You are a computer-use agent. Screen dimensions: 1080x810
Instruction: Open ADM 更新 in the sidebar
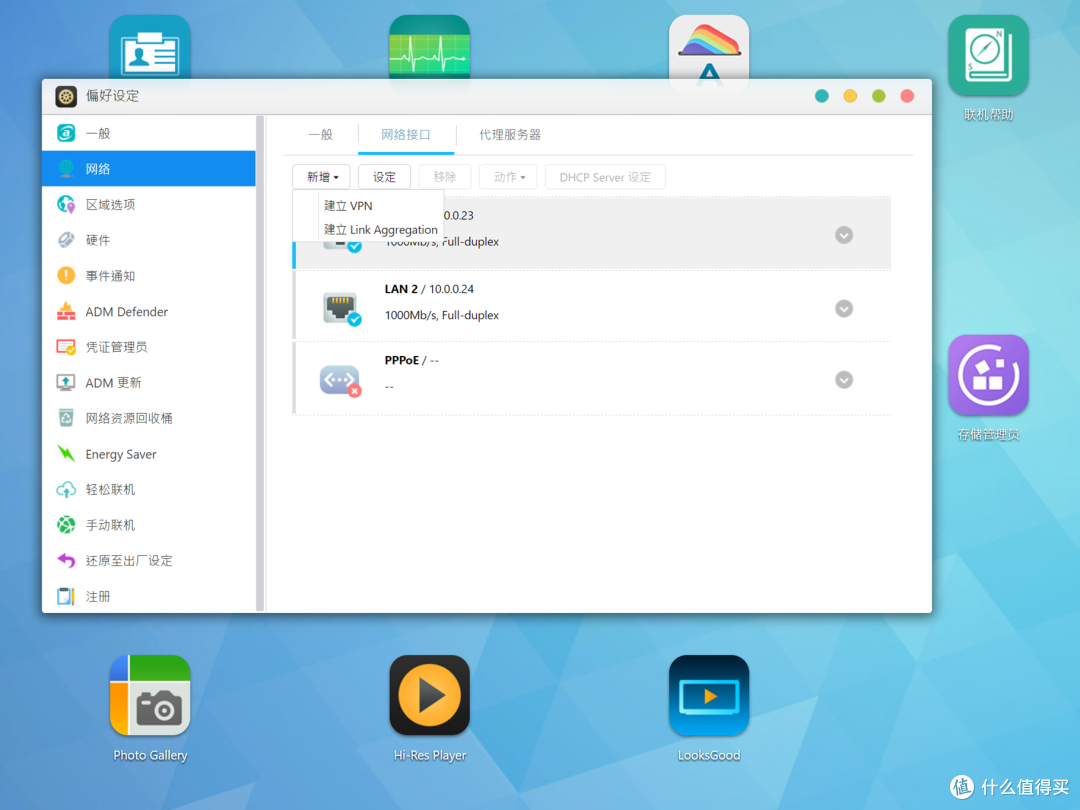point(149,382)
